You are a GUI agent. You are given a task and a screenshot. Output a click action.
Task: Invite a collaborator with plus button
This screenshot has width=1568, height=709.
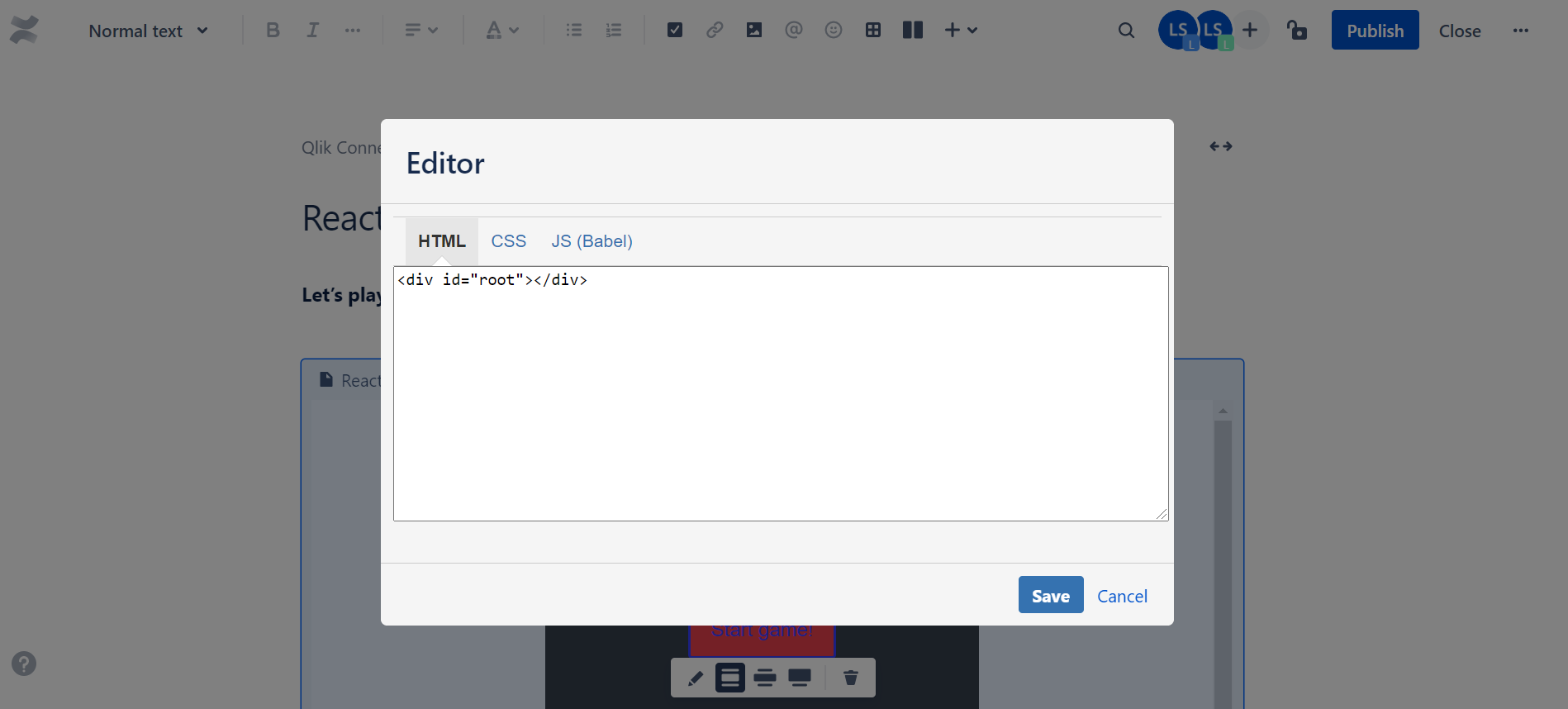click(1250, 31)
